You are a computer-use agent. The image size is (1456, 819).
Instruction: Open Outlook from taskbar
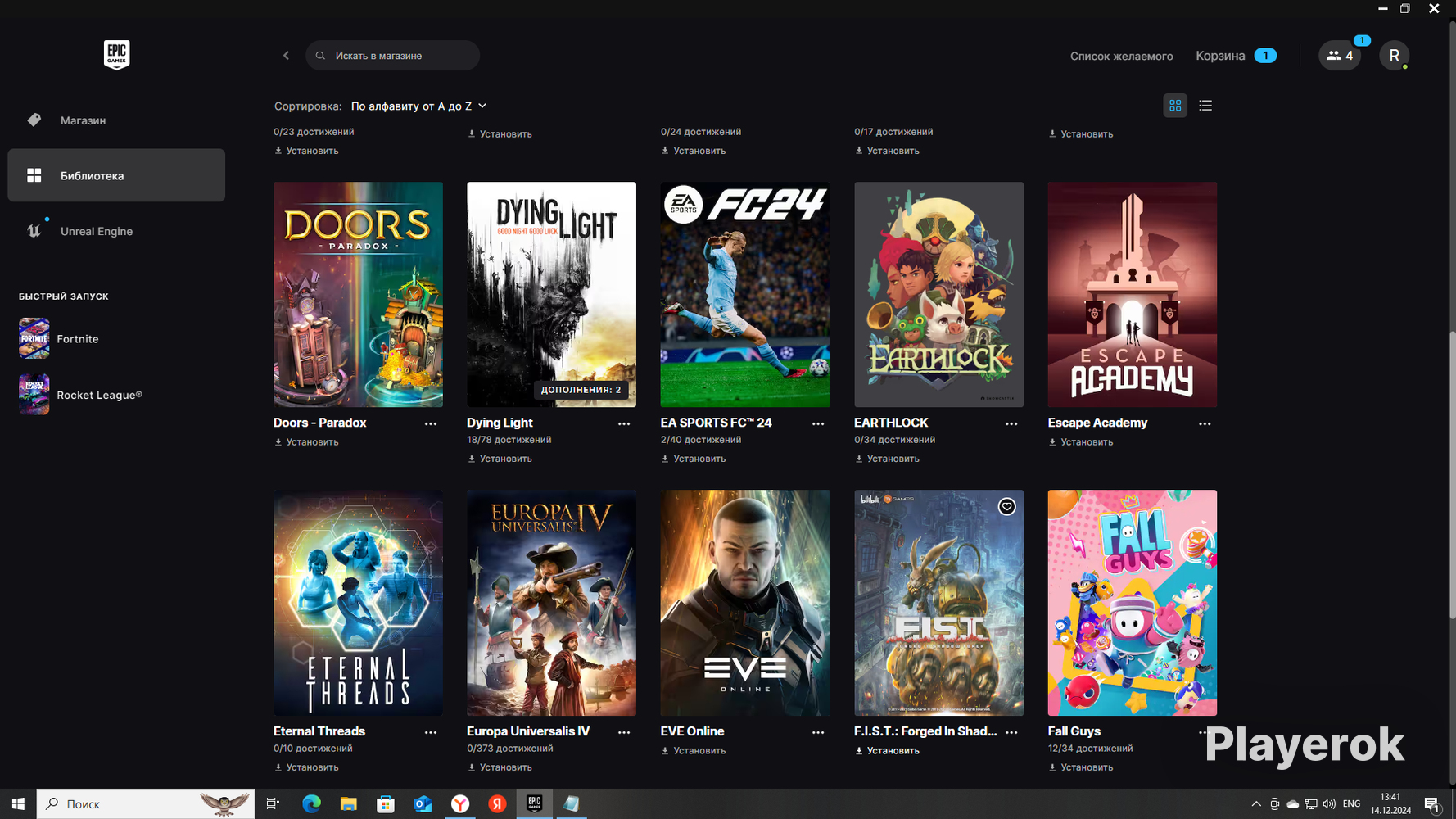423,804
